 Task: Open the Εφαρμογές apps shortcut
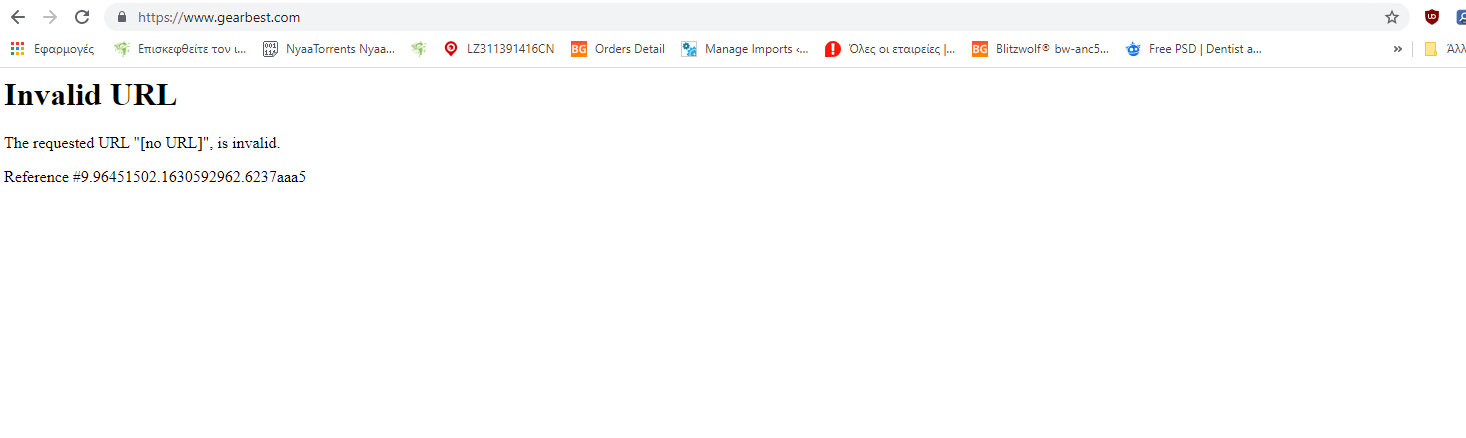point(53,49)
